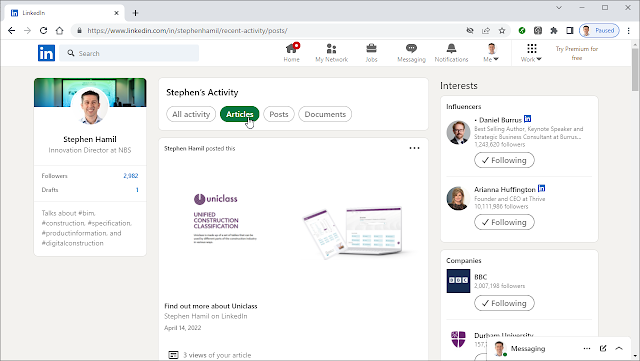Open the tab search dropdown in title bar
This screenshot has height=361, width=640.
[559, 8]
